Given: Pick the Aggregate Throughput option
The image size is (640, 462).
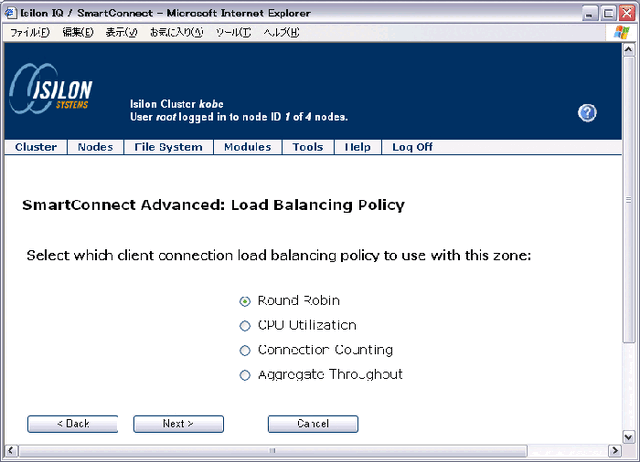Looking at the screenshot, I should tap(244, 375).
